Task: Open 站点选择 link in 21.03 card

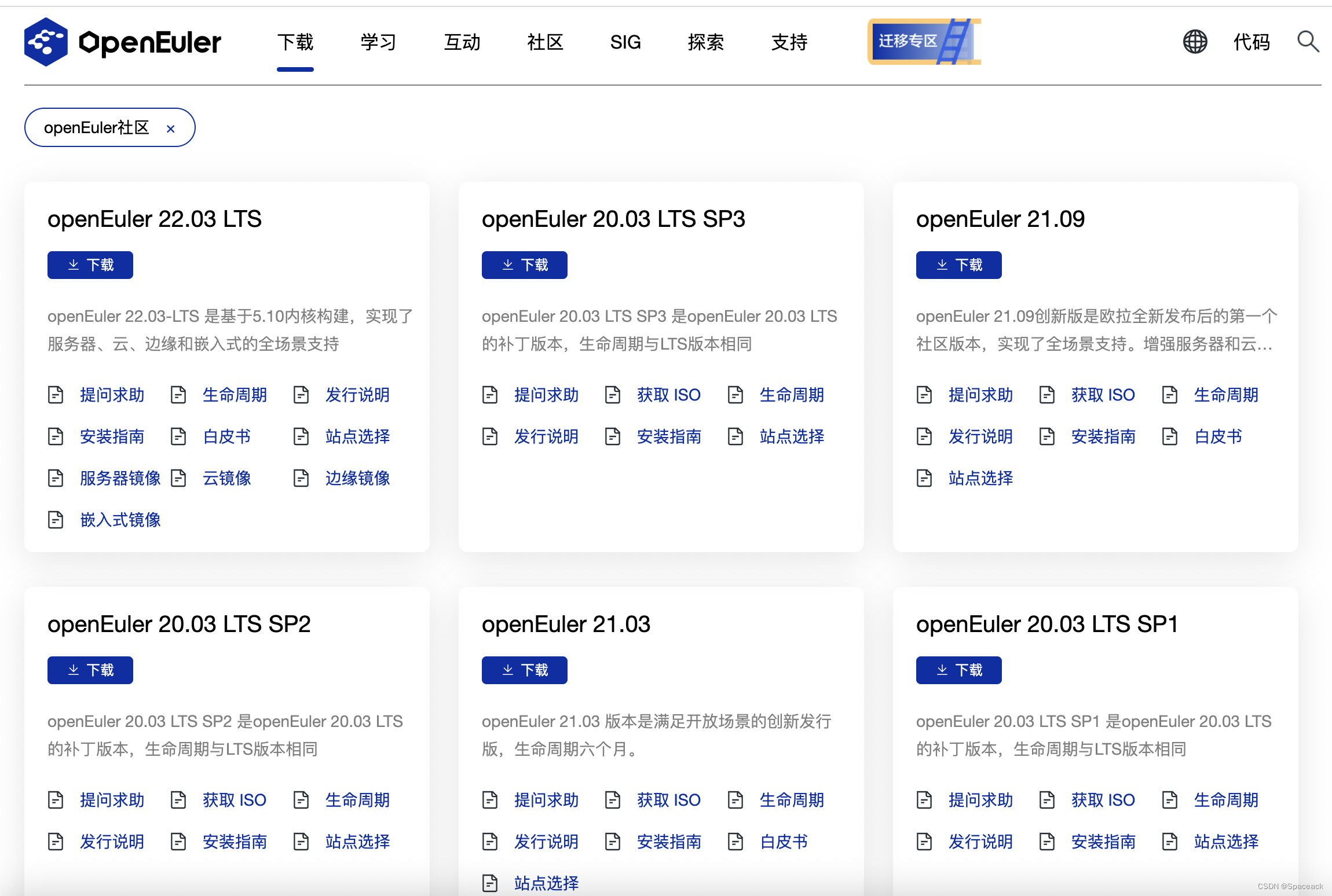Action: 546,883
